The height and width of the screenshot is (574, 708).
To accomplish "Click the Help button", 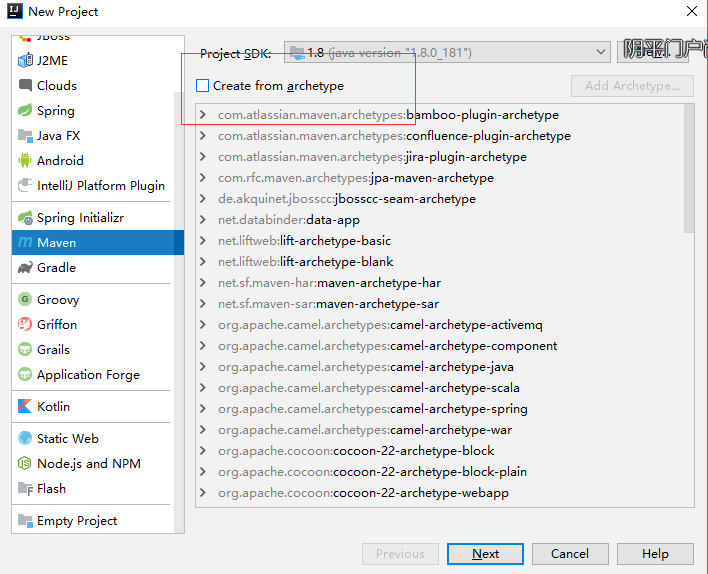I will click(x=655, y=554).
